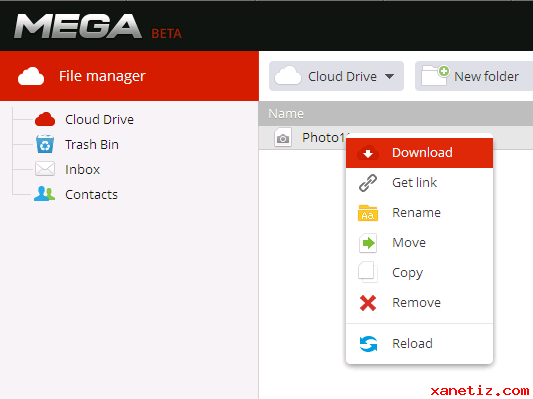Image resolution: width=533 pixels, height=399 pixels.
Task: Open Cloud Drive in the sidebar tree
Action: [100, 120]
